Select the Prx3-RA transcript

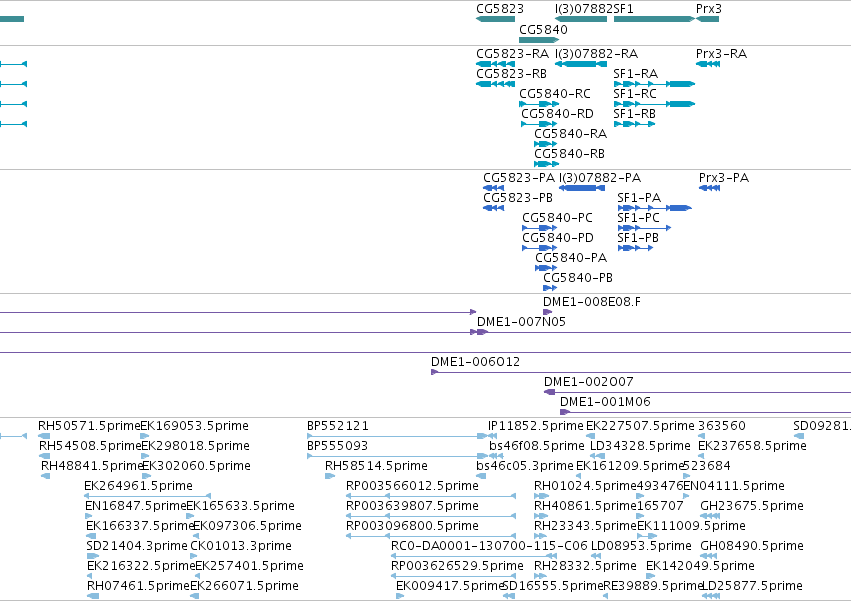708,64
